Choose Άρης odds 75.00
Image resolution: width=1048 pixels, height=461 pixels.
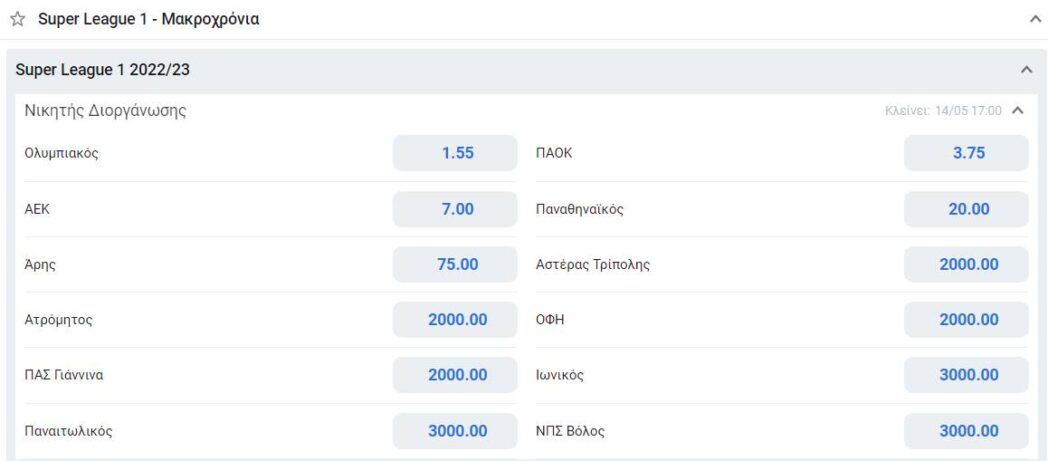[x=455, y=264]
